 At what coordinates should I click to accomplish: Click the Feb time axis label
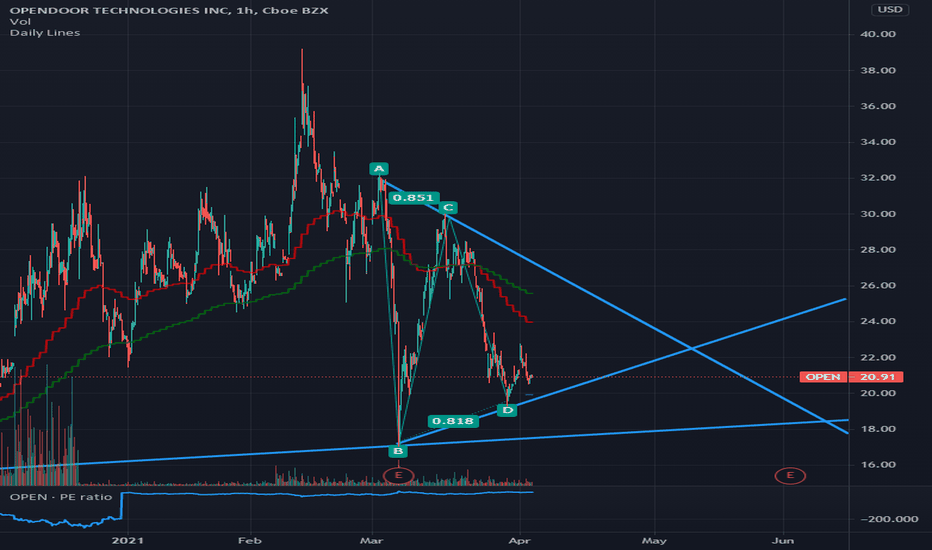point(250,540)
